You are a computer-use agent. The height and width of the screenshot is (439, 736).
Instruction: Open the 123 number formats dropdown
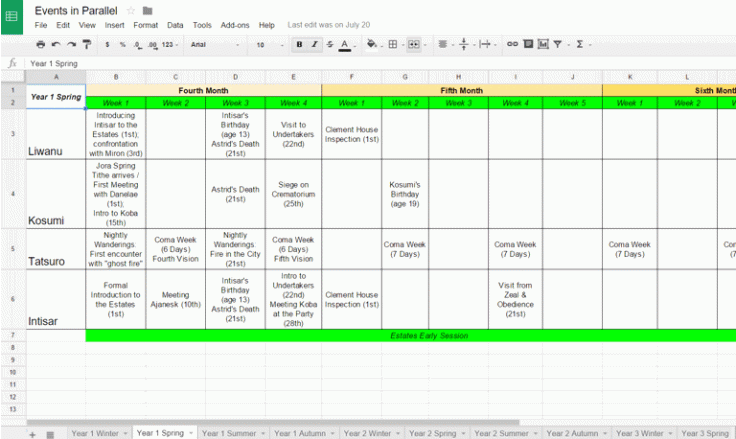click(x=169, y=45)
